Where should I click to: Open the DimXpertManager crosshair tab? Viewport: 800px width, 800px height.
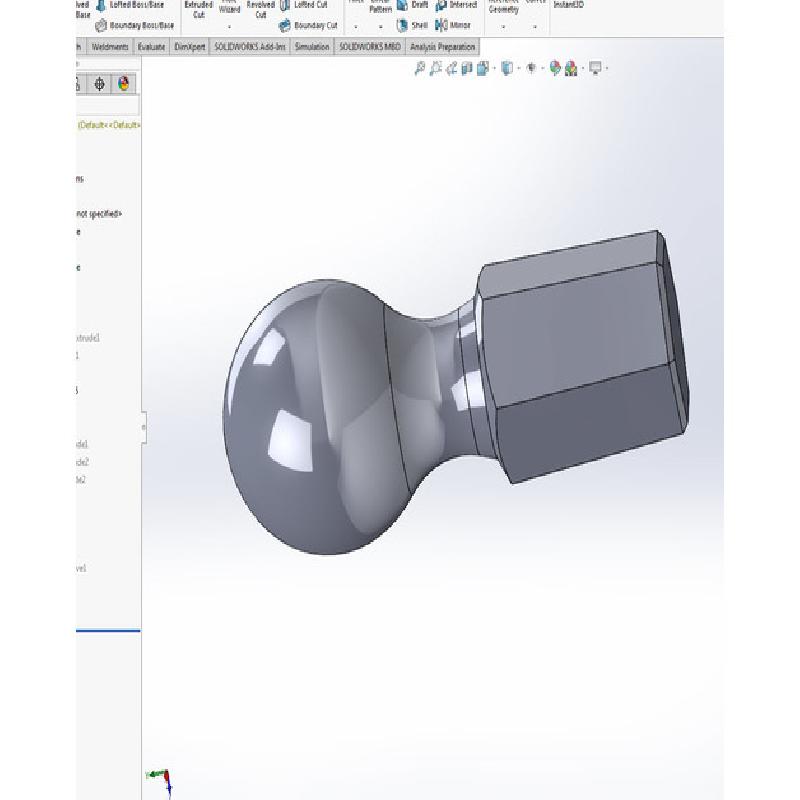tap(100, 84)
